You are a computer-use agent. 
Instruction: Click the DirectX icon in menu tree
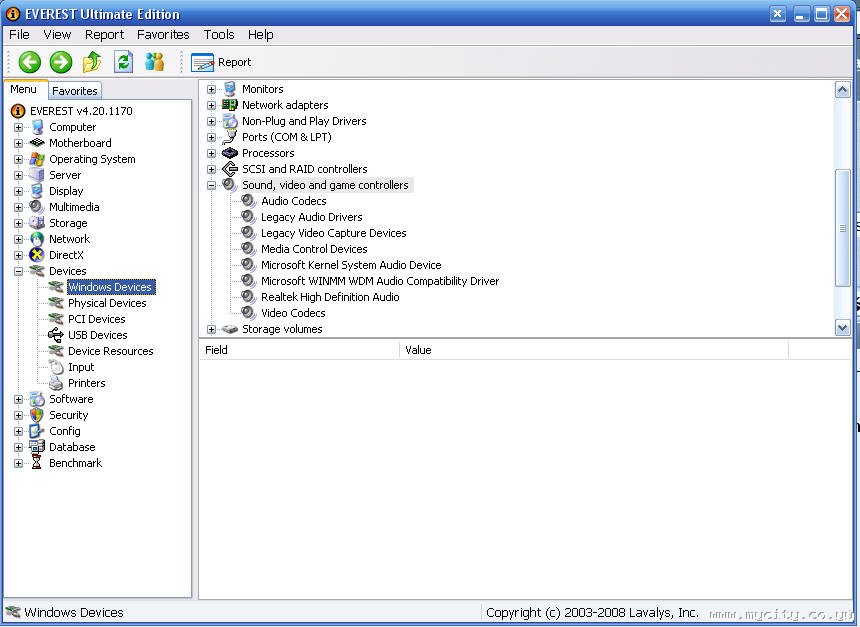37,255
